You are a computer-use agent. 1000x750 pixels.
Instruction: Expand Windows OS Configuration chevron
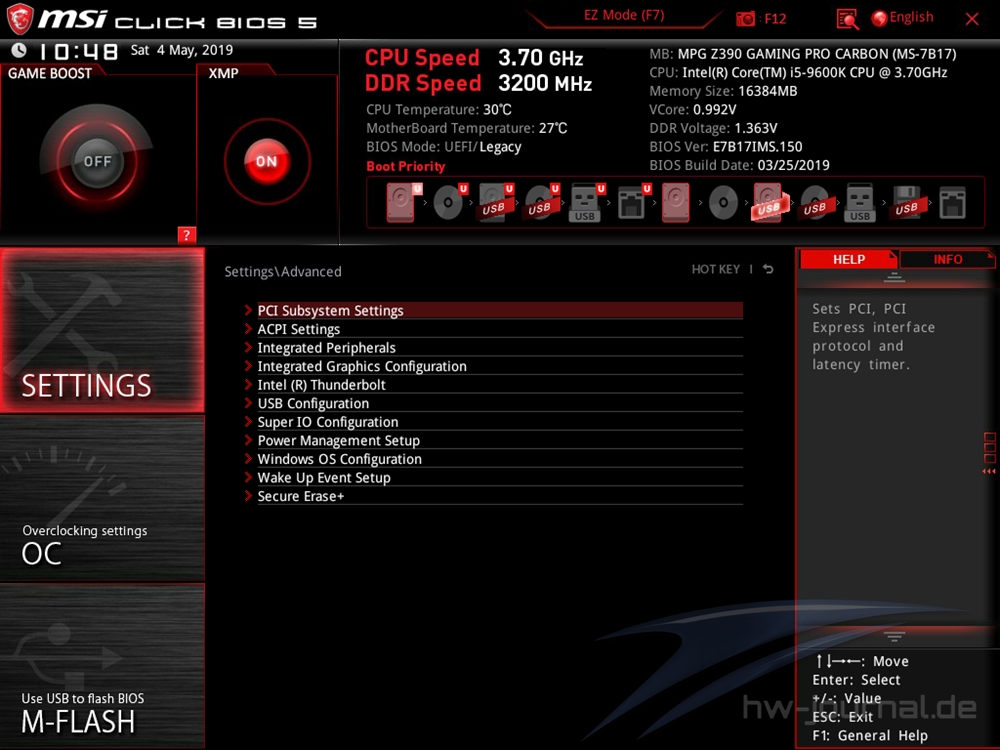(x=248, y=458)
